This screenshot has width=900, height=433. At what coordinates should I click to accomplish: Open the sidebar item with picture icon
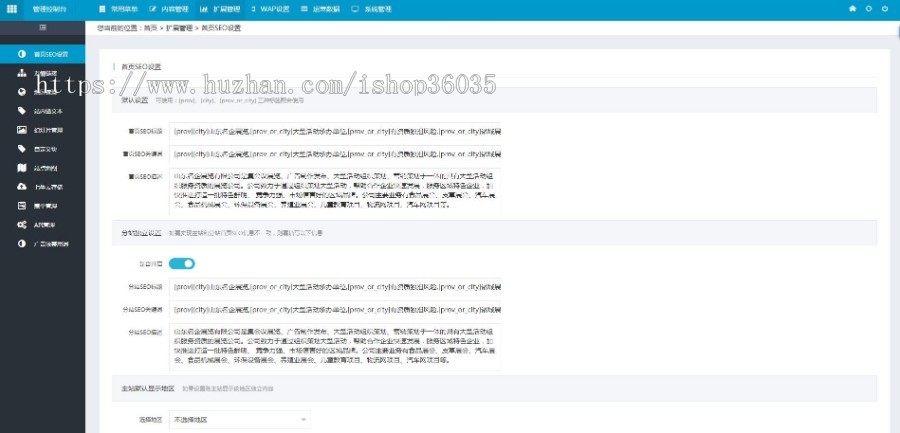42,130
